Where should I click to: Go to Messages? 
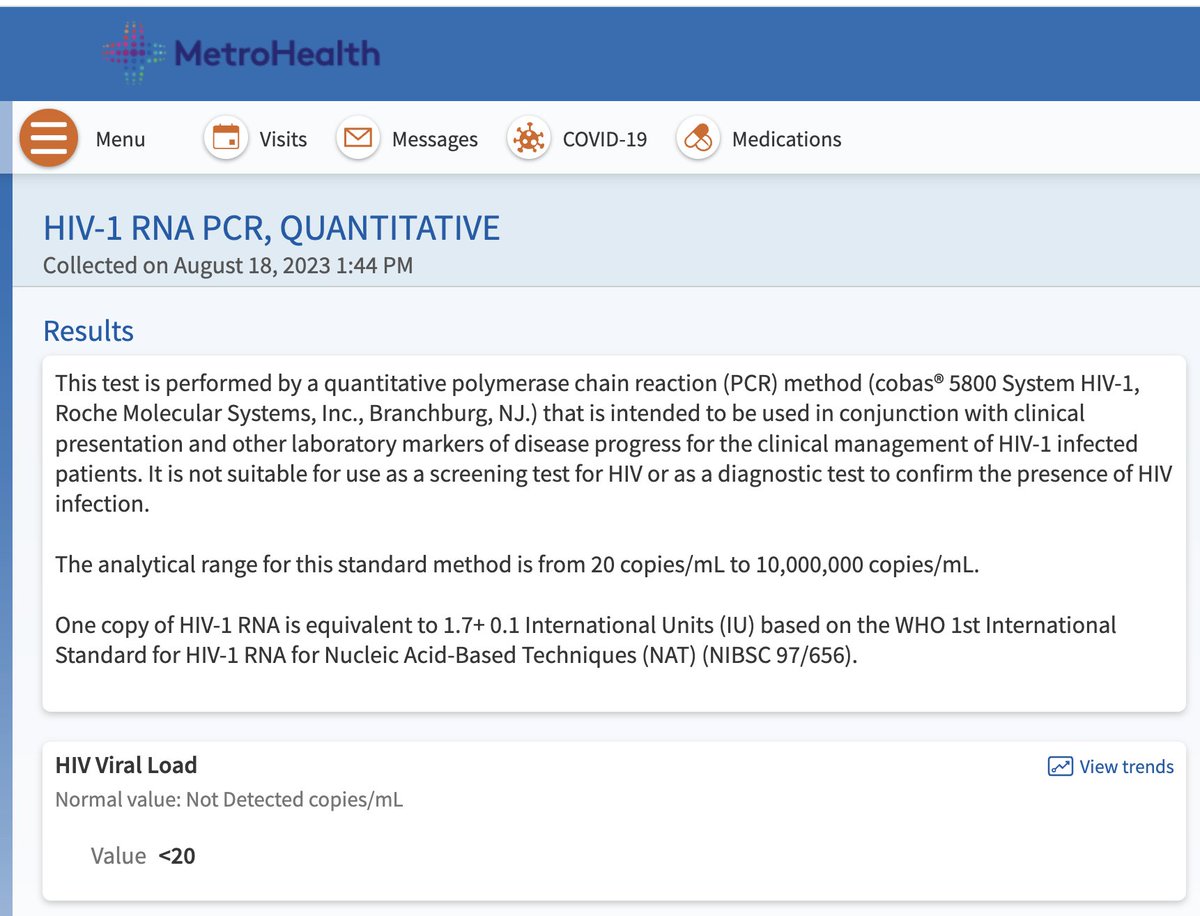pyautogui.click(x=435, y=140)
